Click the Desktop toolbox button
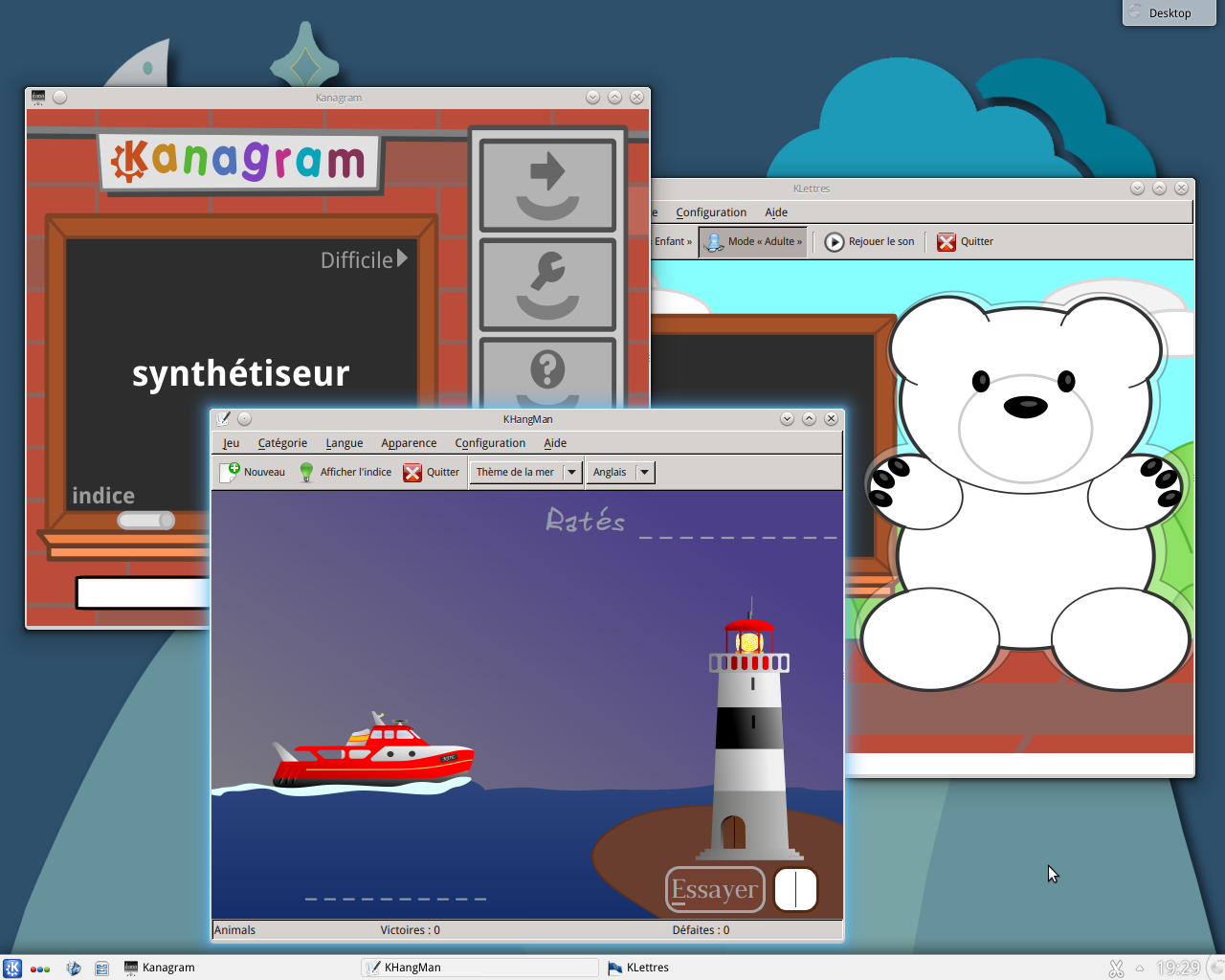The height and width of the screenshot is (980, 1225). pyautogui.click(x=1169, y=12)
